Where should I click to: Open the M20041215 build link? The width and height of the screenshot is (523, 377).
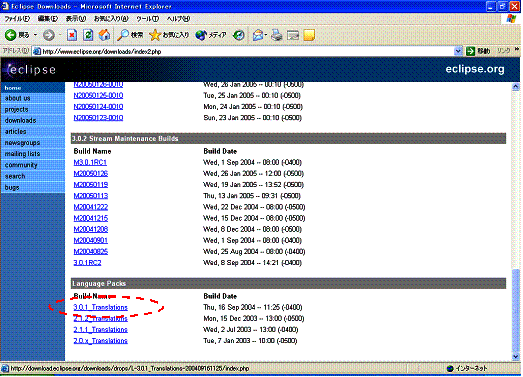(x=91, y=218)
